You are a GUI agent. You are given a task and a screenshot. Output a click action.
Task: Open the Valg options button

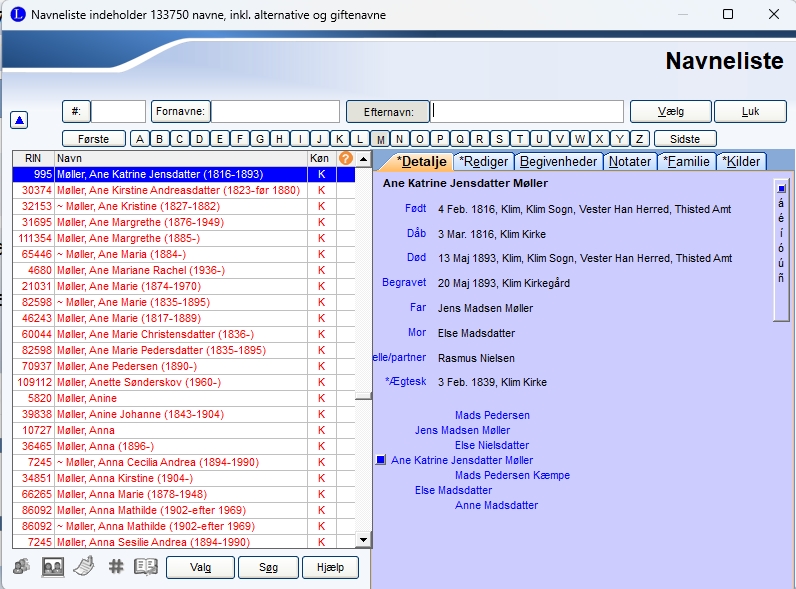[199, 567]
